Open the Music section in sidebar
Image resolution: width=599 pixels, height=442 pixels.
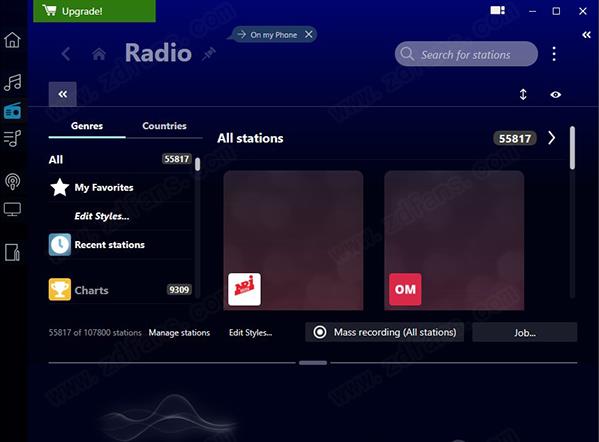tap(12, 82)
